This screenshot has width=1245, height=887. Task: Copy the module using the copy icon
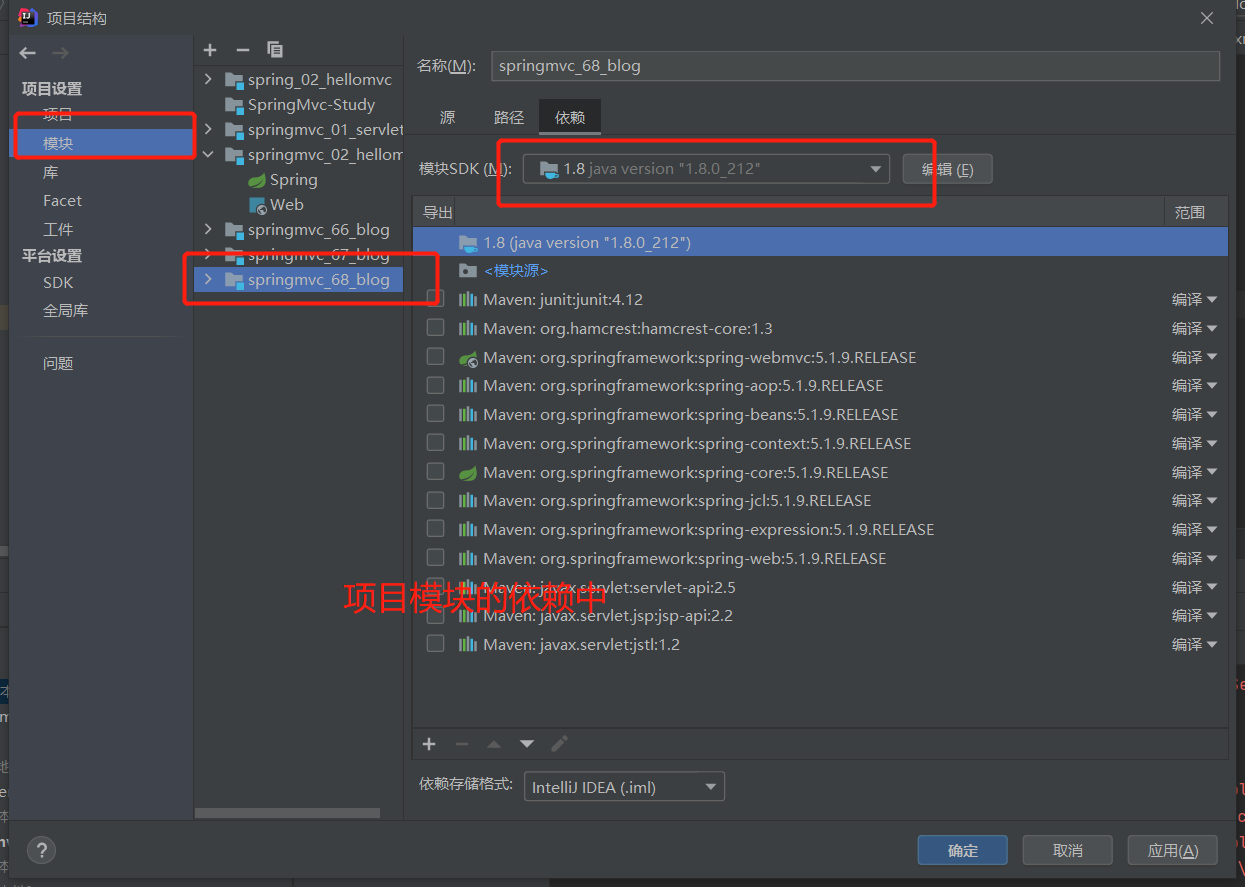pos(275,49)
